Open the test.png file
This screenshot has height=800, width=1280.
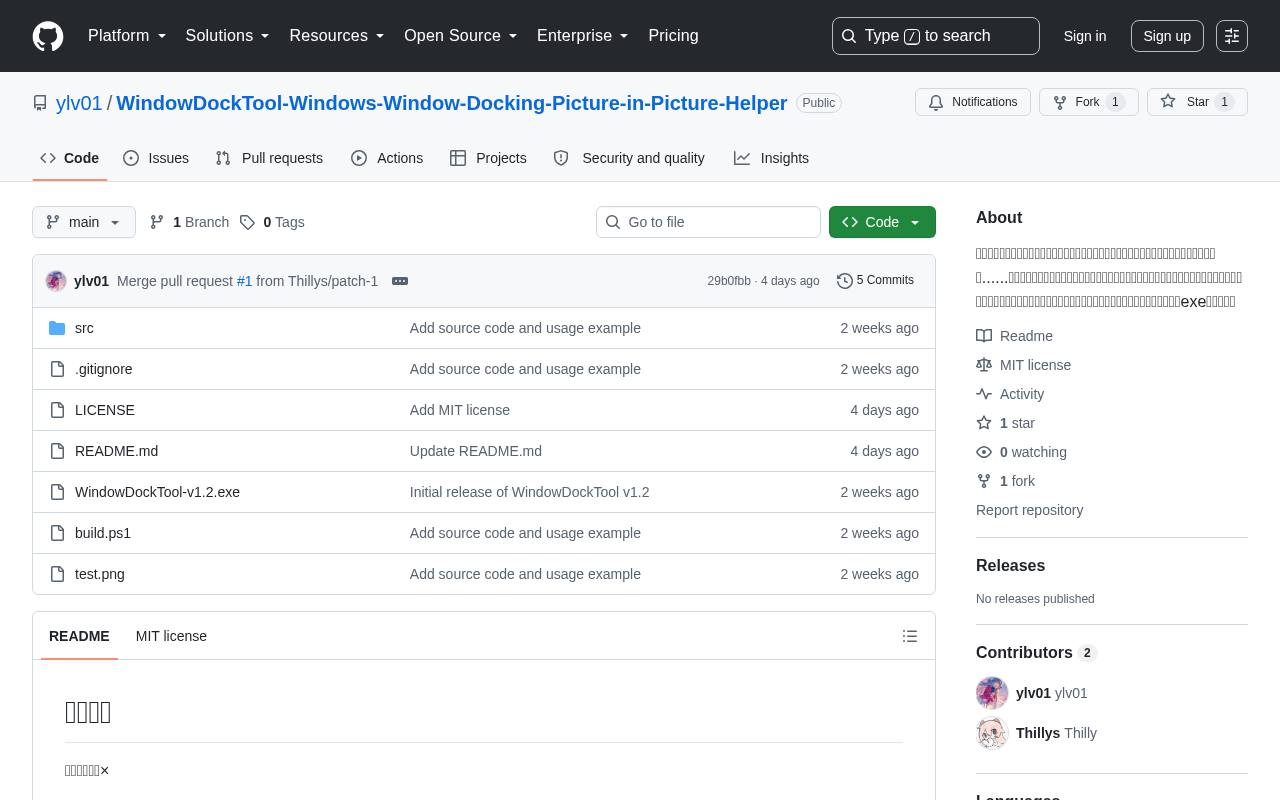tap(100, 574)
